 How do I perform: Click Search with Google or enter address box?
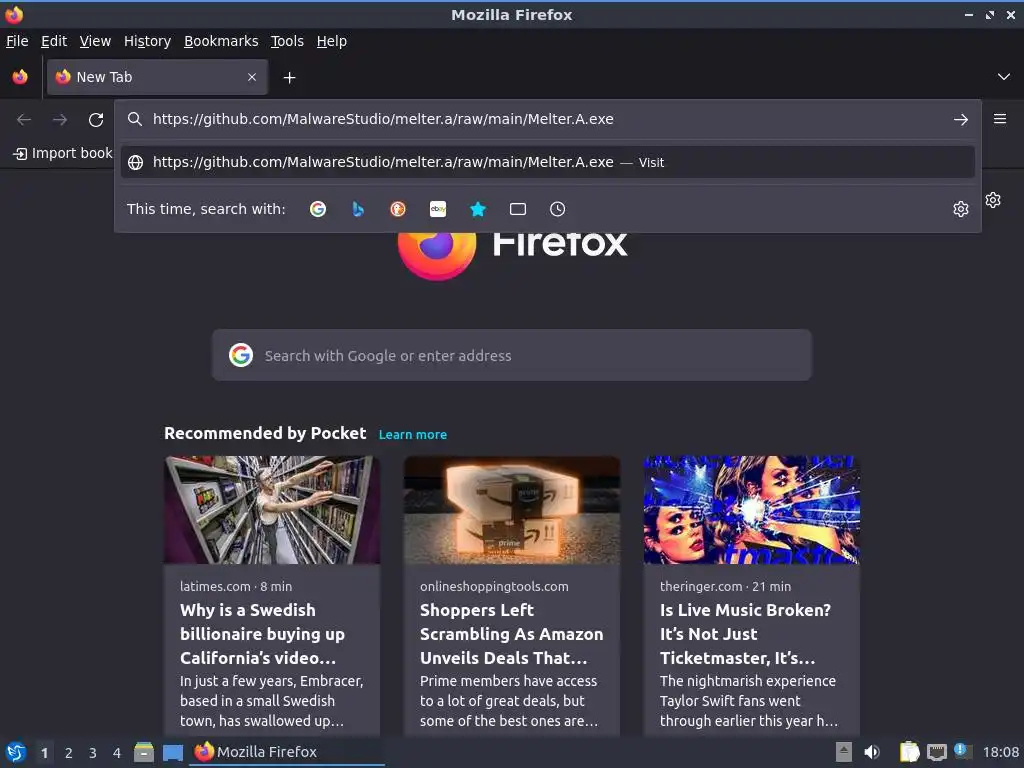point(511,355)
